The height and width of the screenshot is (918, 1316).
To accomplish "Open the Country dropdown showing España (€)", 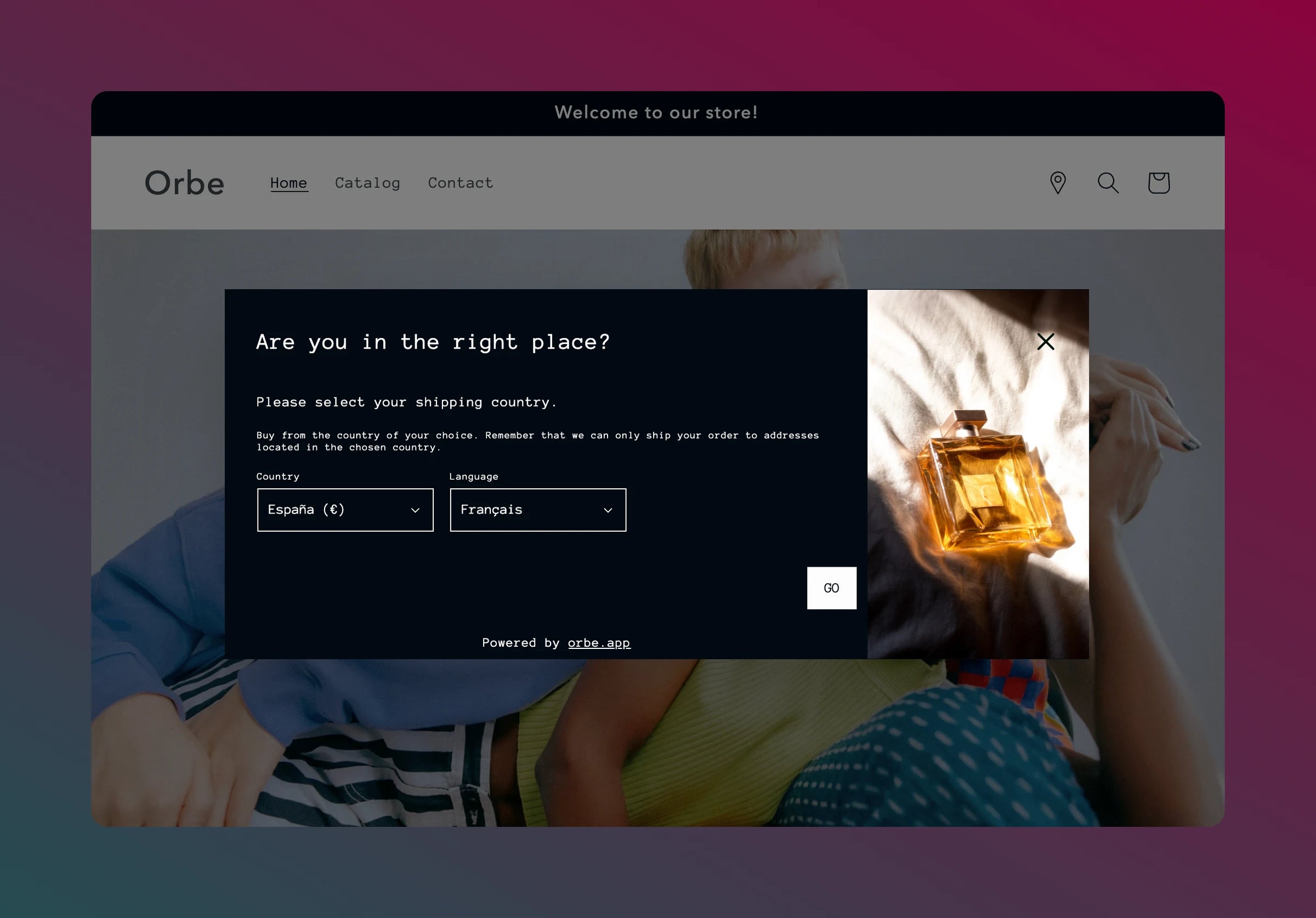I will pos(345,510).
